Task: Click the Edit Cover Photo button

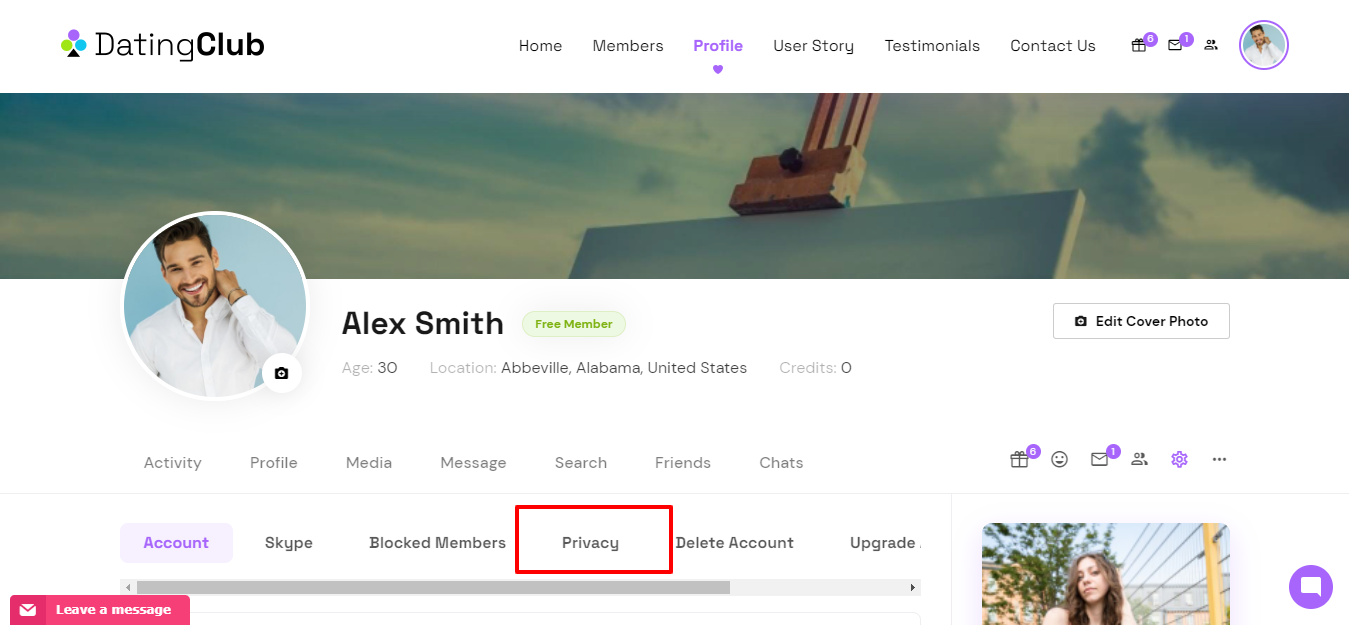Action: pyautogui.click(x=1141, y=321)
